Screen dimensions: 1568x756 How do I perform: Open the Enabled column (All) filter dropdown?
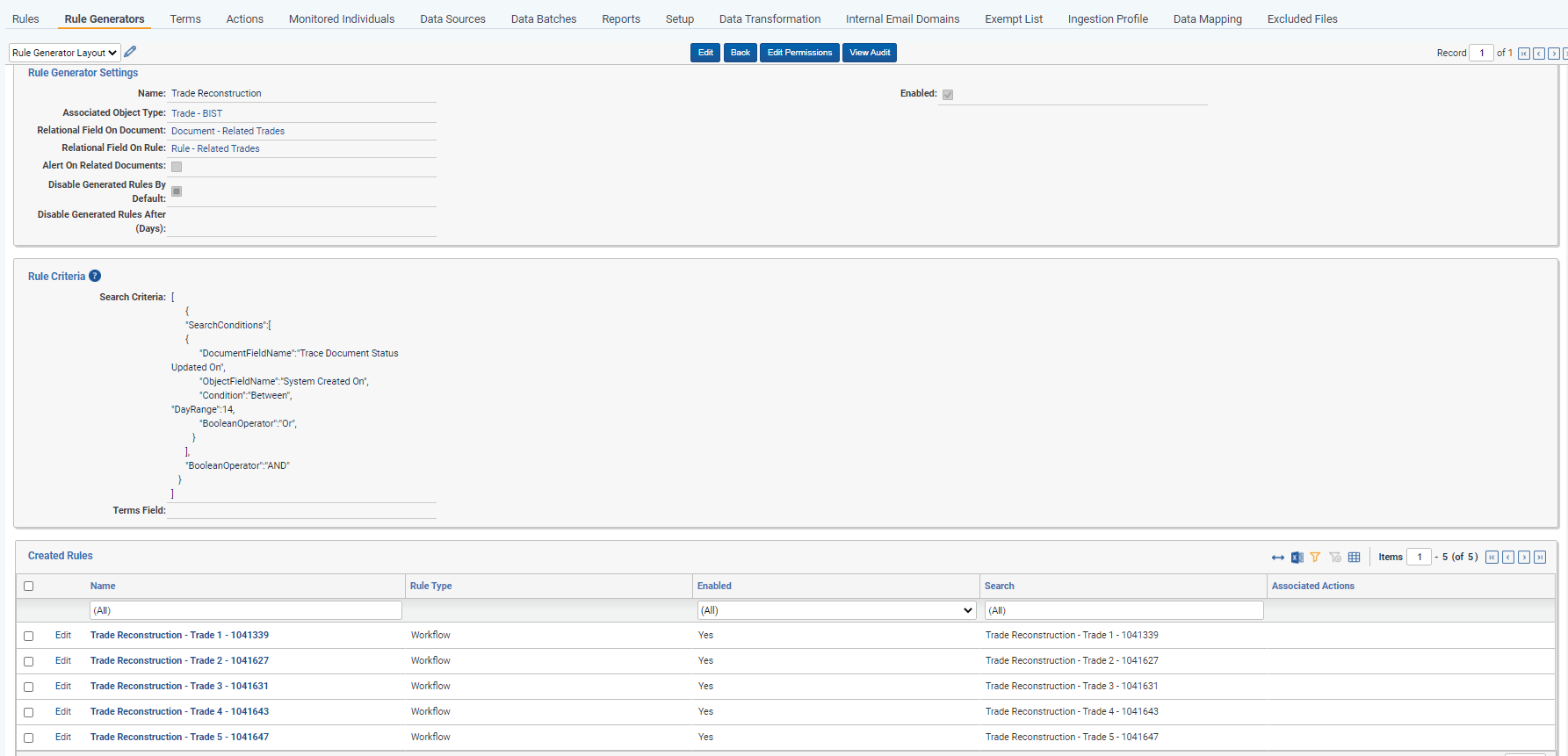pos(836,610)
